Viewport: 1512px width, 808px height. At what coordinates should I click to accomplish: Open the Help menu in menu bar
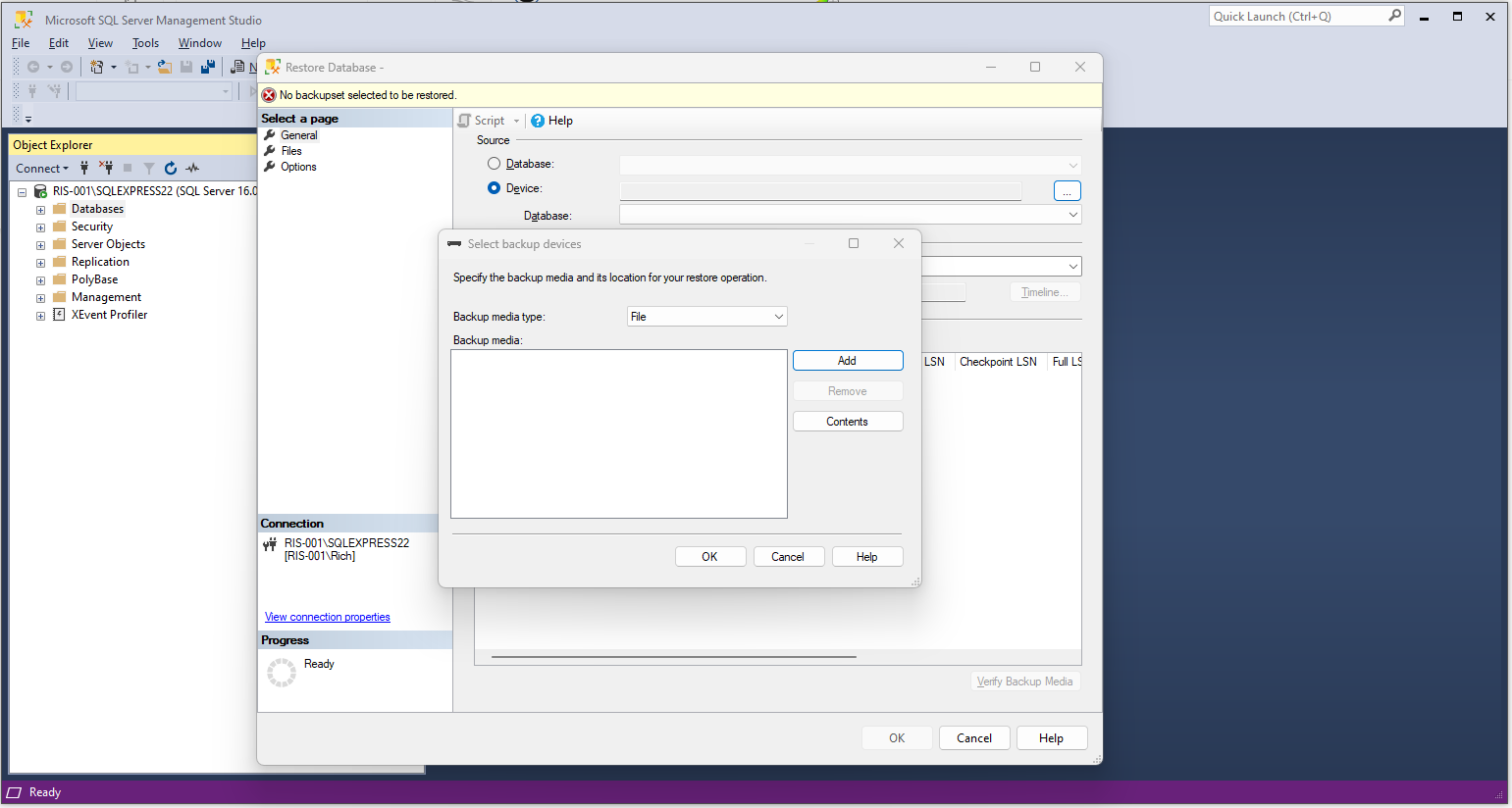click(253, 43)
